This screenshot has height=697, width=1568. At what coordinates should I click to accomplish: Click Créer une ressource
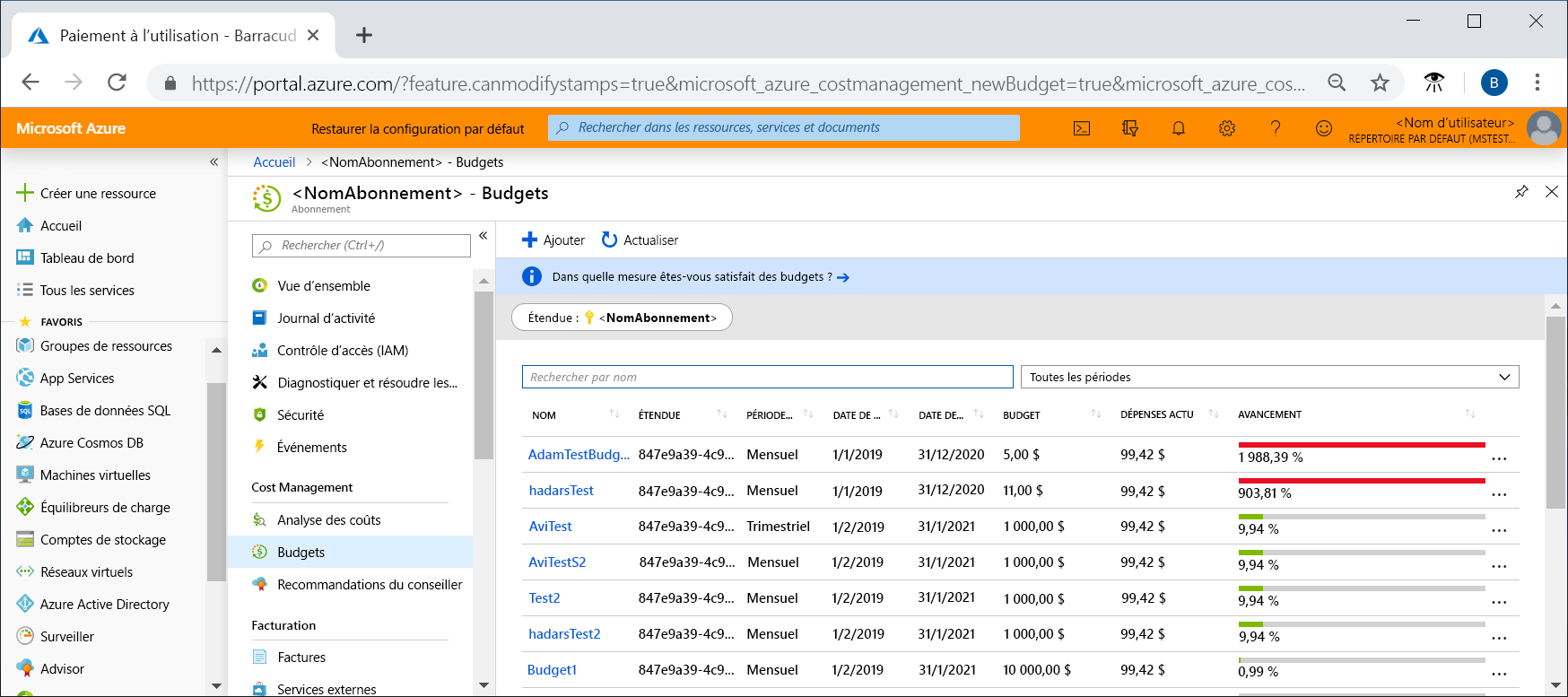coord(86,193)
